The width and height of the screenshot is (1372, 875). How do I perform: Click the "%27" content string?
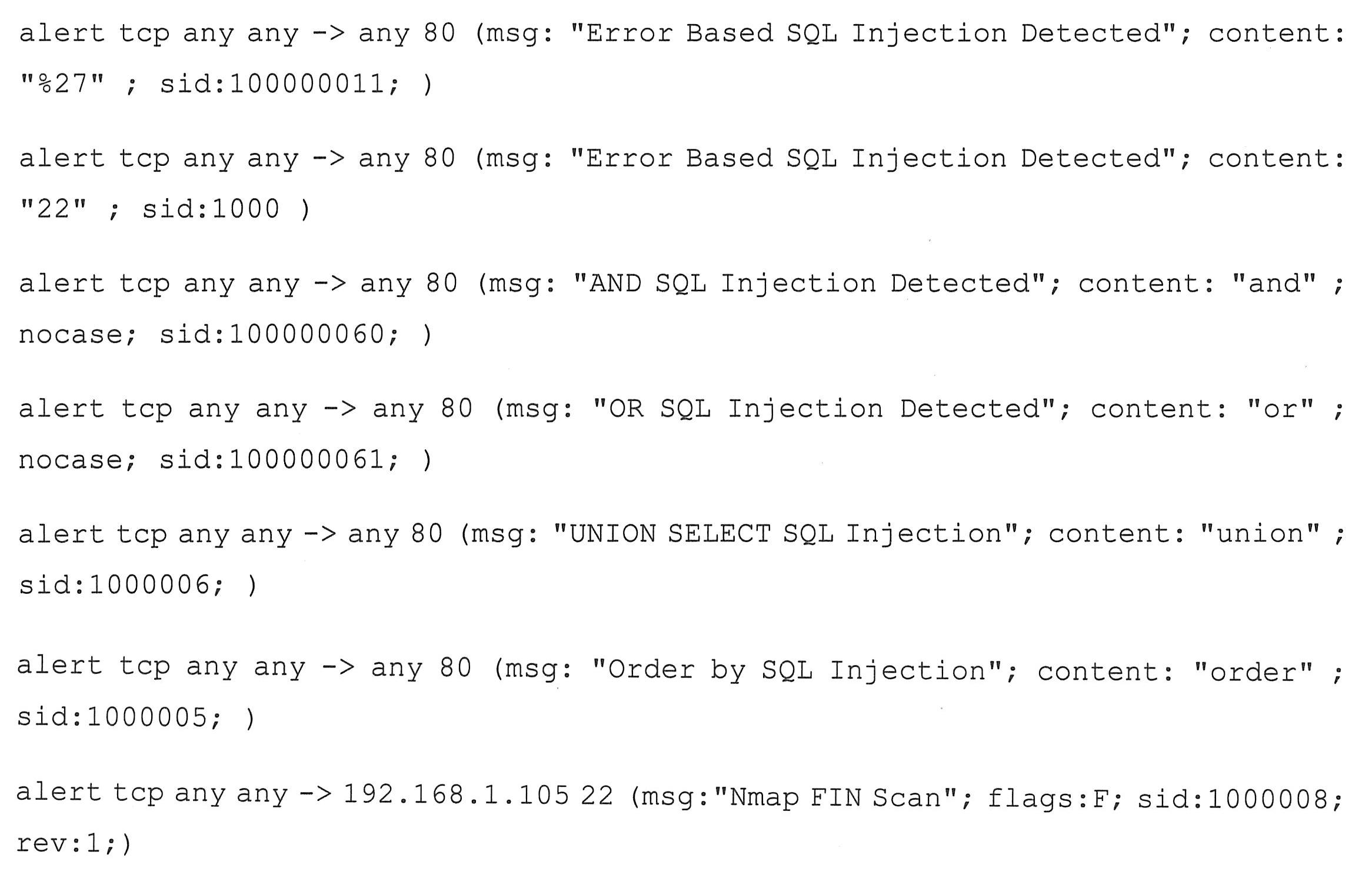(x=62, y=84)
